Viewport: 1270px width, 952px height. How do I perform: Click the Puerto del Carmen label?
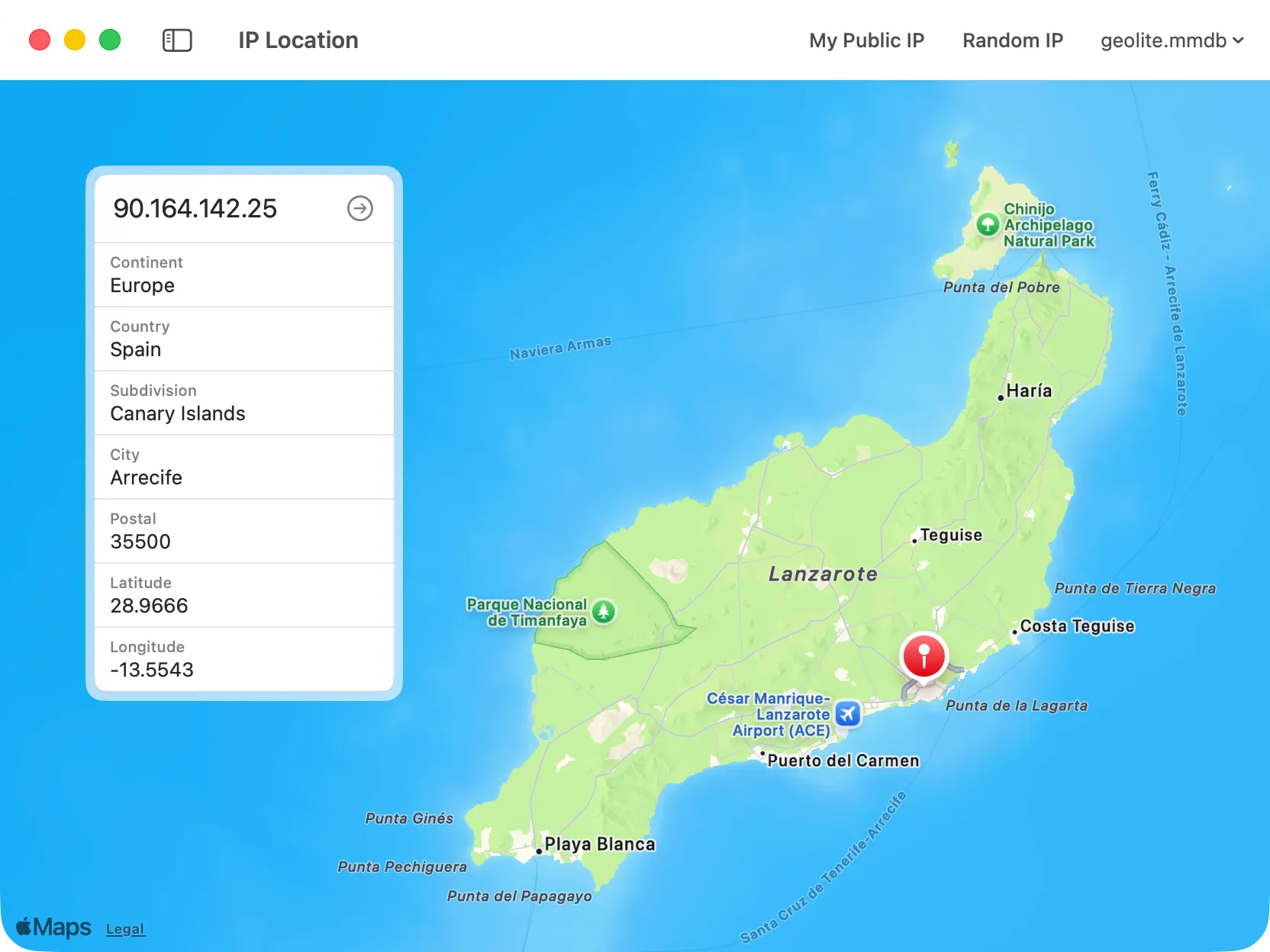coord(843,761)
